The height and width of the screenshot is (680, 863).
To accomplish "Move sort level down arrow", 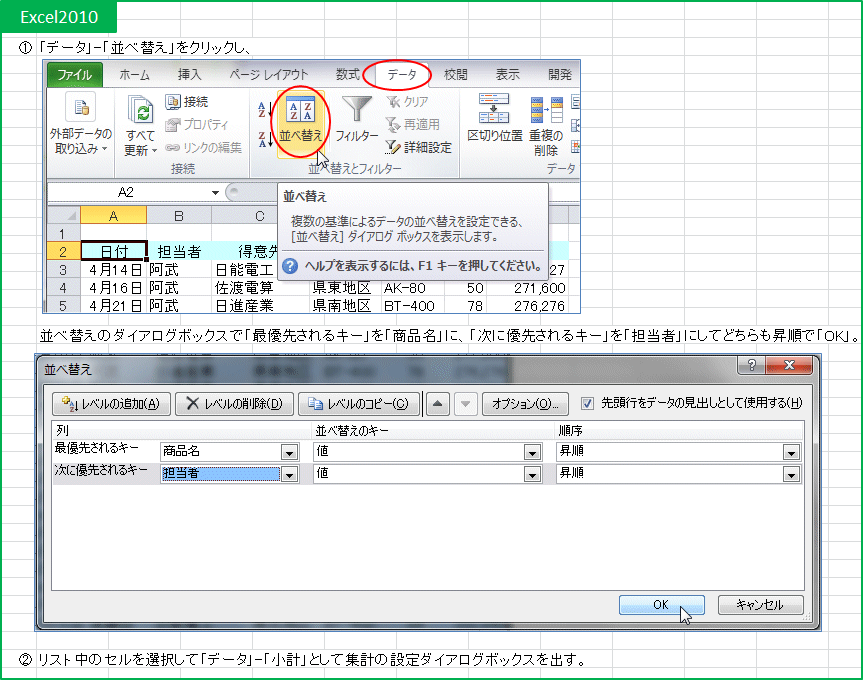I will coord(466,404).
